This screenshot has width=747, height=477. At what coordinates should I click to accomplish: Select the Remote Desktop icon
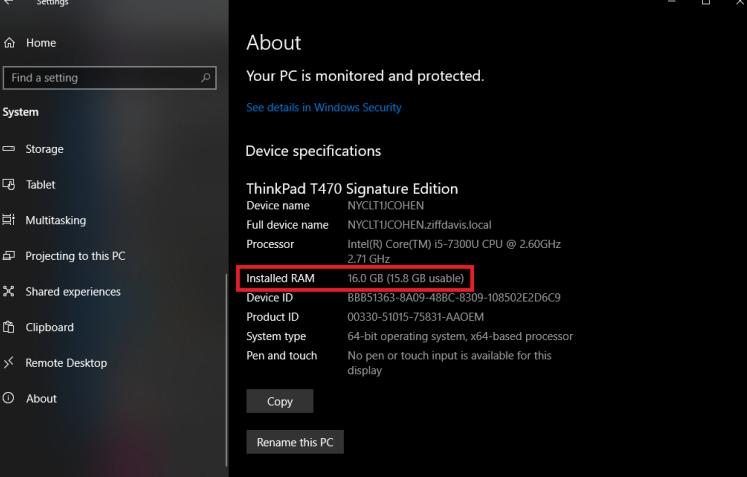pyautogui.click(x=9, y=363)
